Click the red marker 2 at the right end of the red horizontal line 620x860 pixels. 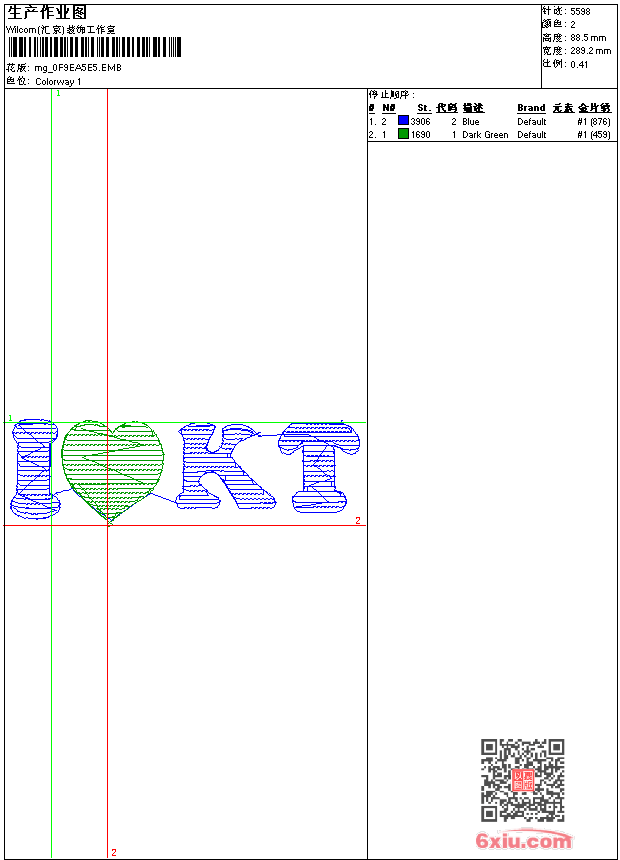(358, 520)
